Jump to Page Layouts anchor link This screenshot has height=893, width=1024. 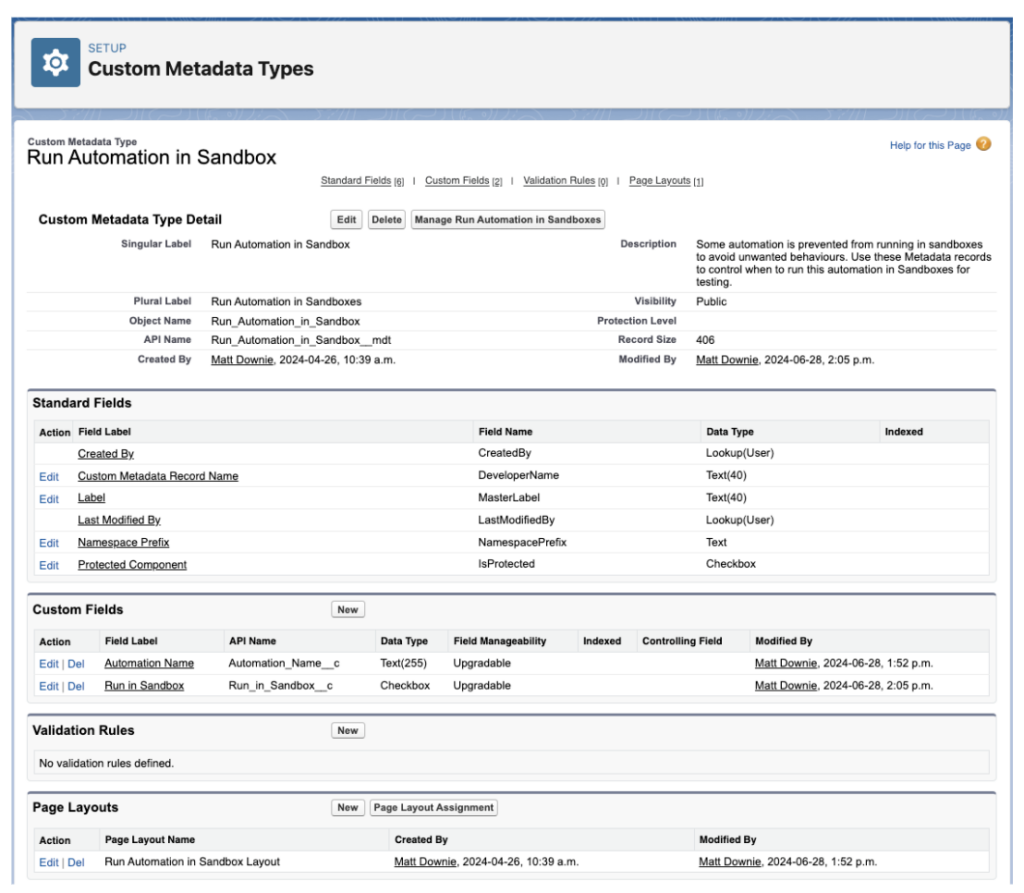coord(660,181)
